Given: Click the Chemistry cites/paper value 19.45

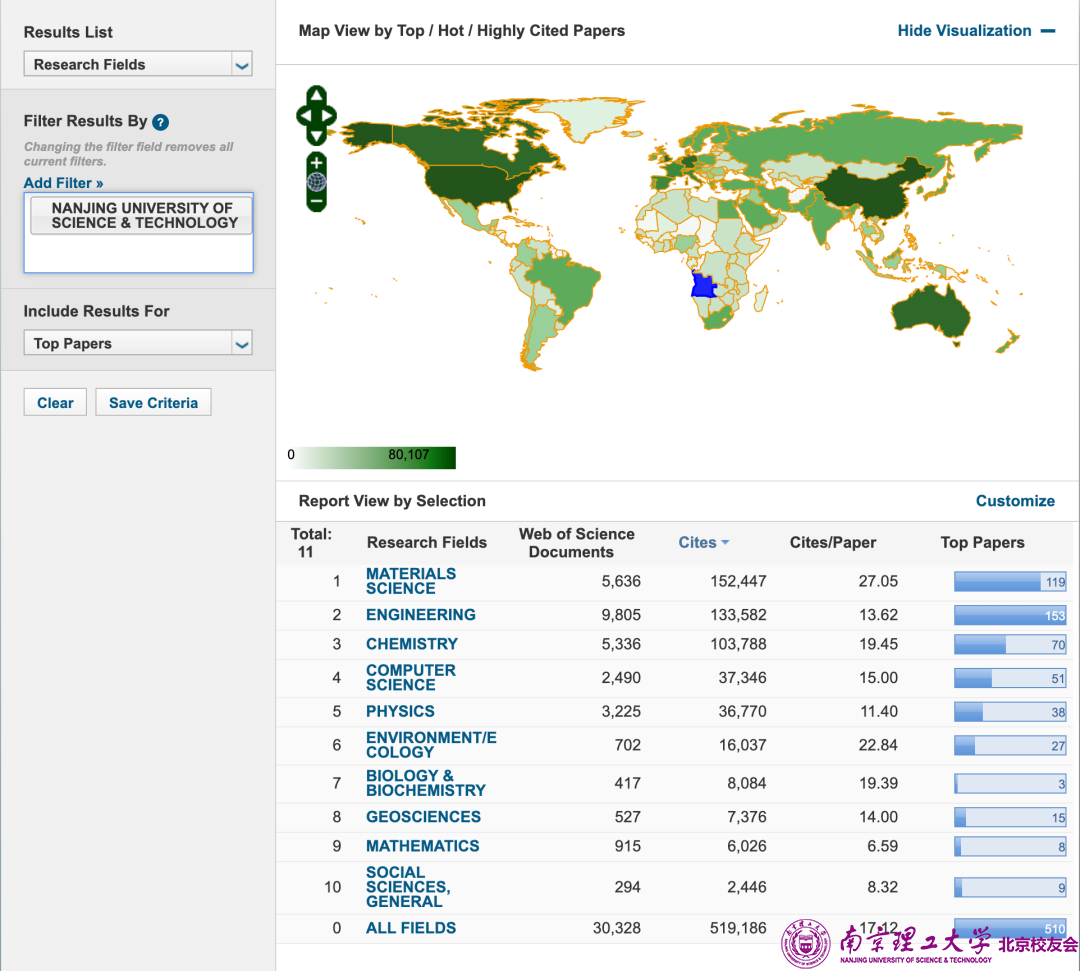Looking at the screenshot, I should (878, 644).
